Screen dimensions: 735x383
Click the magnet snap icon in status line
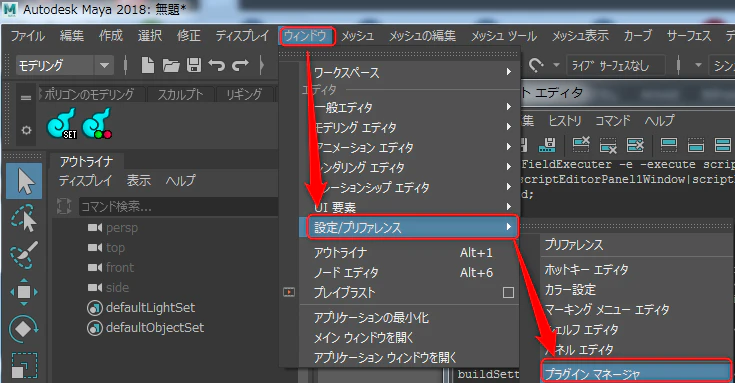pyautogui.click(x=536, y=65)
